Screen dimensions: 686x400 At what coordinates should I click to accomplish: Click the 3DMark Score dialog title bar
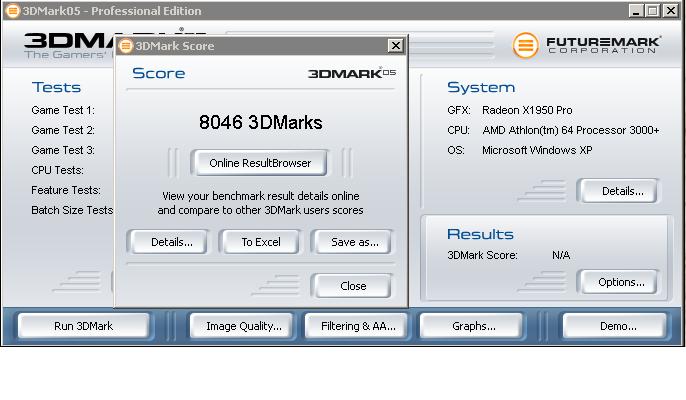tap(261, 46)
